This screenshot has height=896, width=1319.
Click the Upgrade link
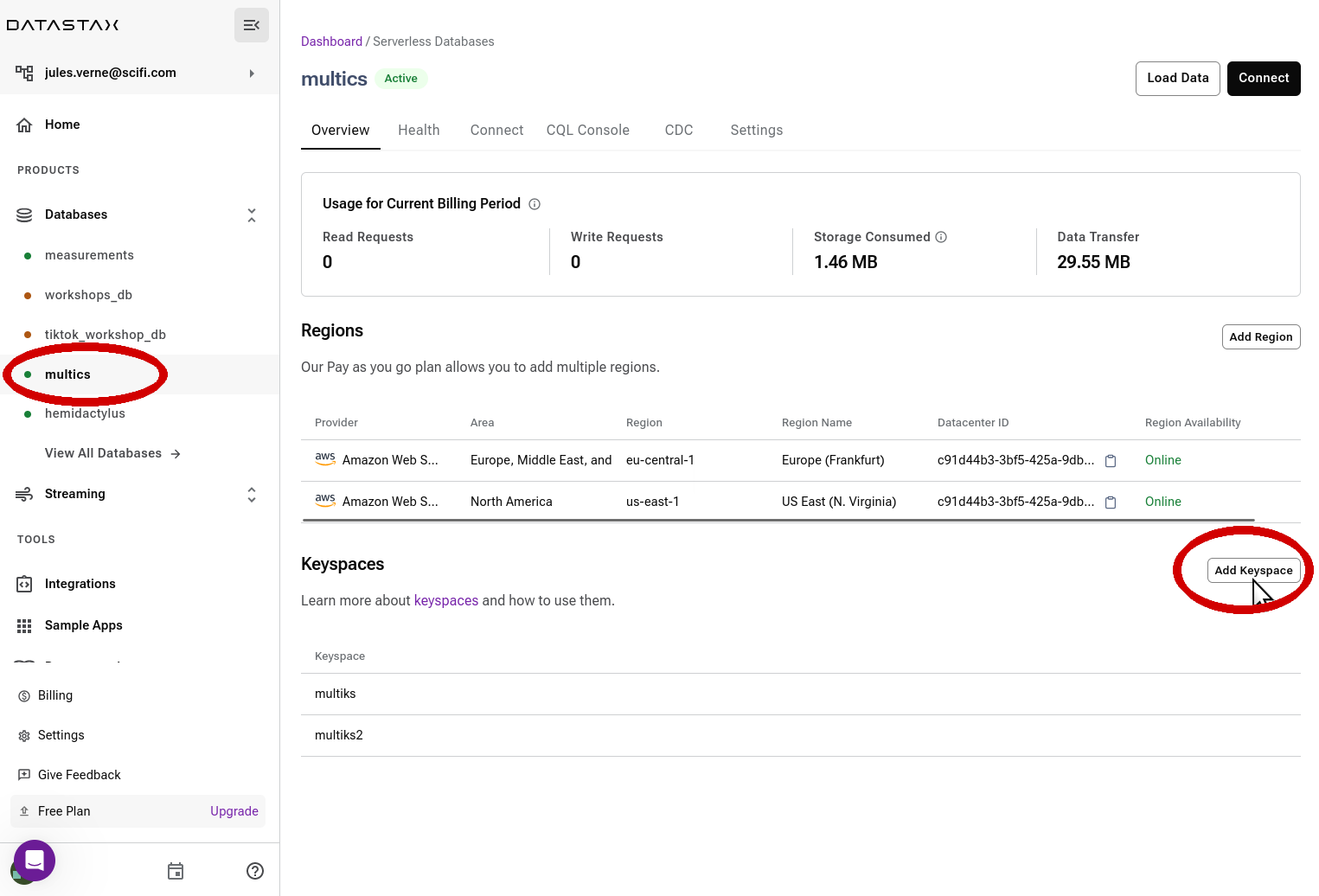click(234, 811)
